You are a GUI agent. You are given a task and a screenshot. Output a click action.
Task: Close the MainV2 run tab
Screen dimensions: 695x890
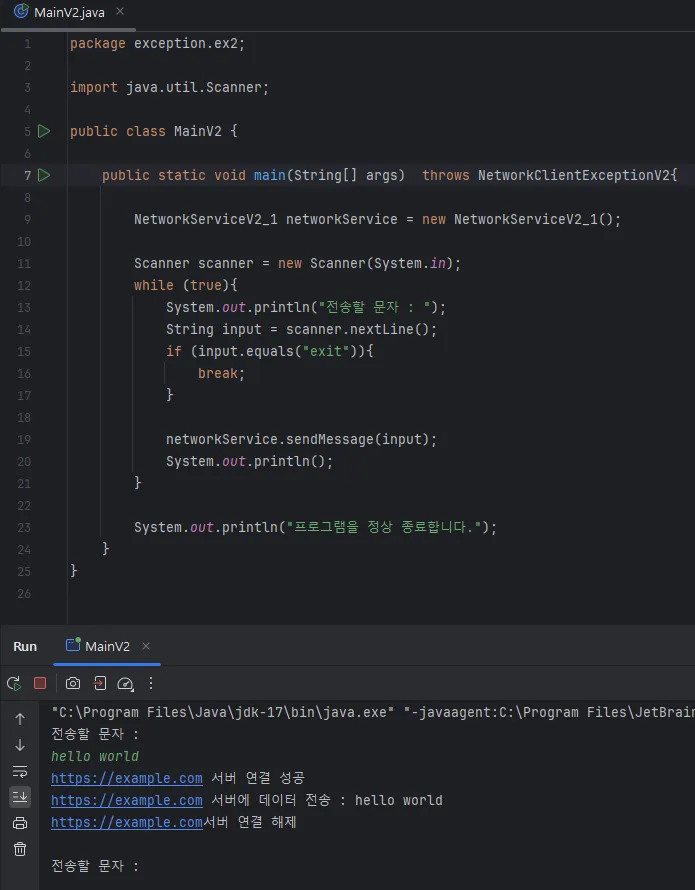[x=146, y=646]
